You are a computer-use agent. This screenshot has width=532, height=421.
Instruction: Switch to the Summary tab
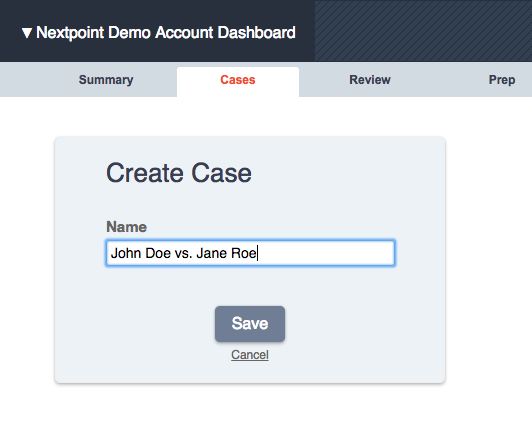tap(106, 80)
